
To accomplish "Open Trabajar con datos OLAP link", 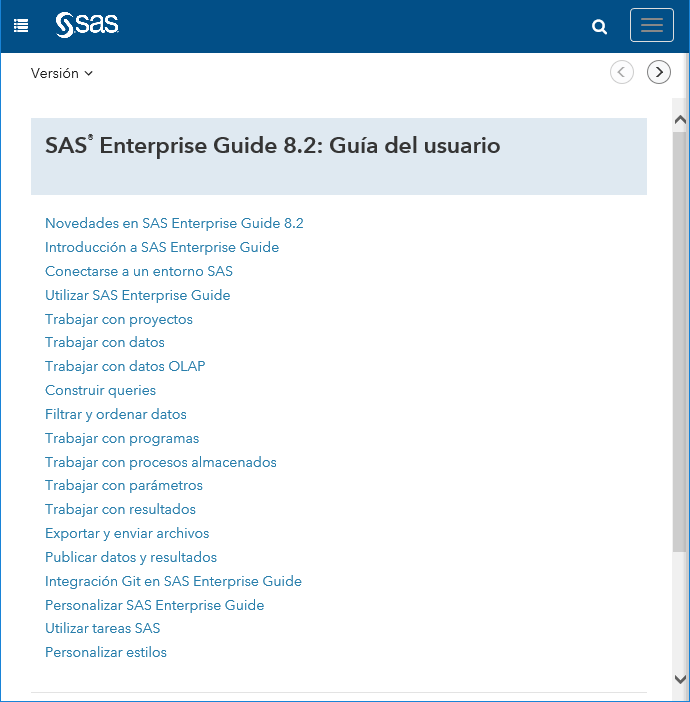I will coord(125,366).
